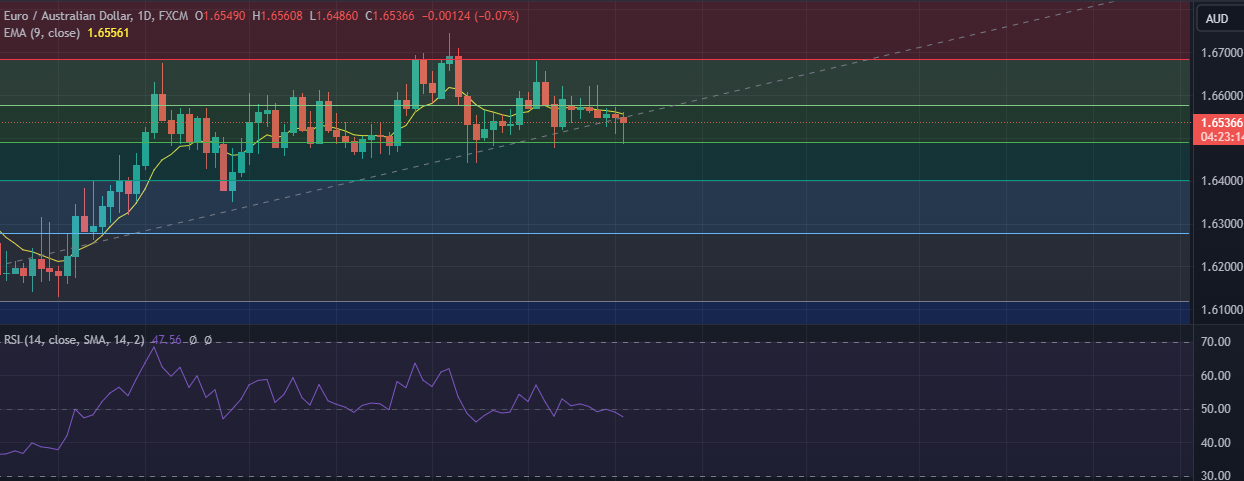This screenshot has height=481, width=1244.
Task: Click the 1.61000 price axis label
Action: tap(1220, 310)
